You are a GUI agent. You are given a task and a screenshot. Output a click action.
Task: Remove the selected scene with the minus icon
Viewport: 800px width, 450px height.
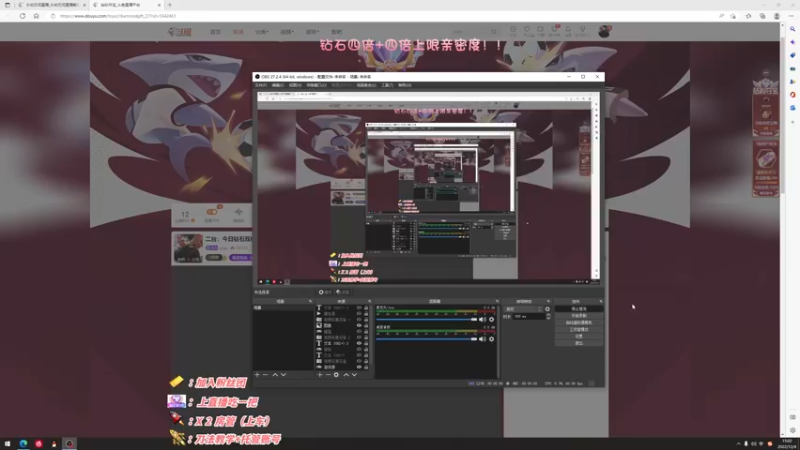pyautogui.click(x=265, y=375)
